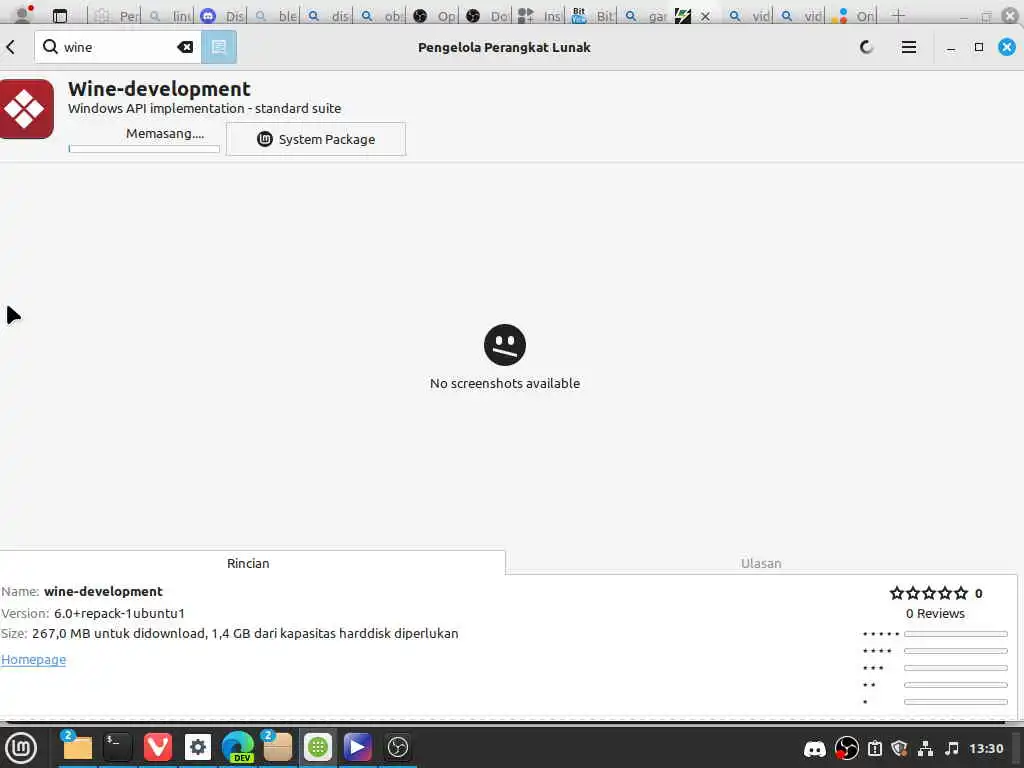
Task: Open the package archive app in taskbar
Action: pos(278,748)
